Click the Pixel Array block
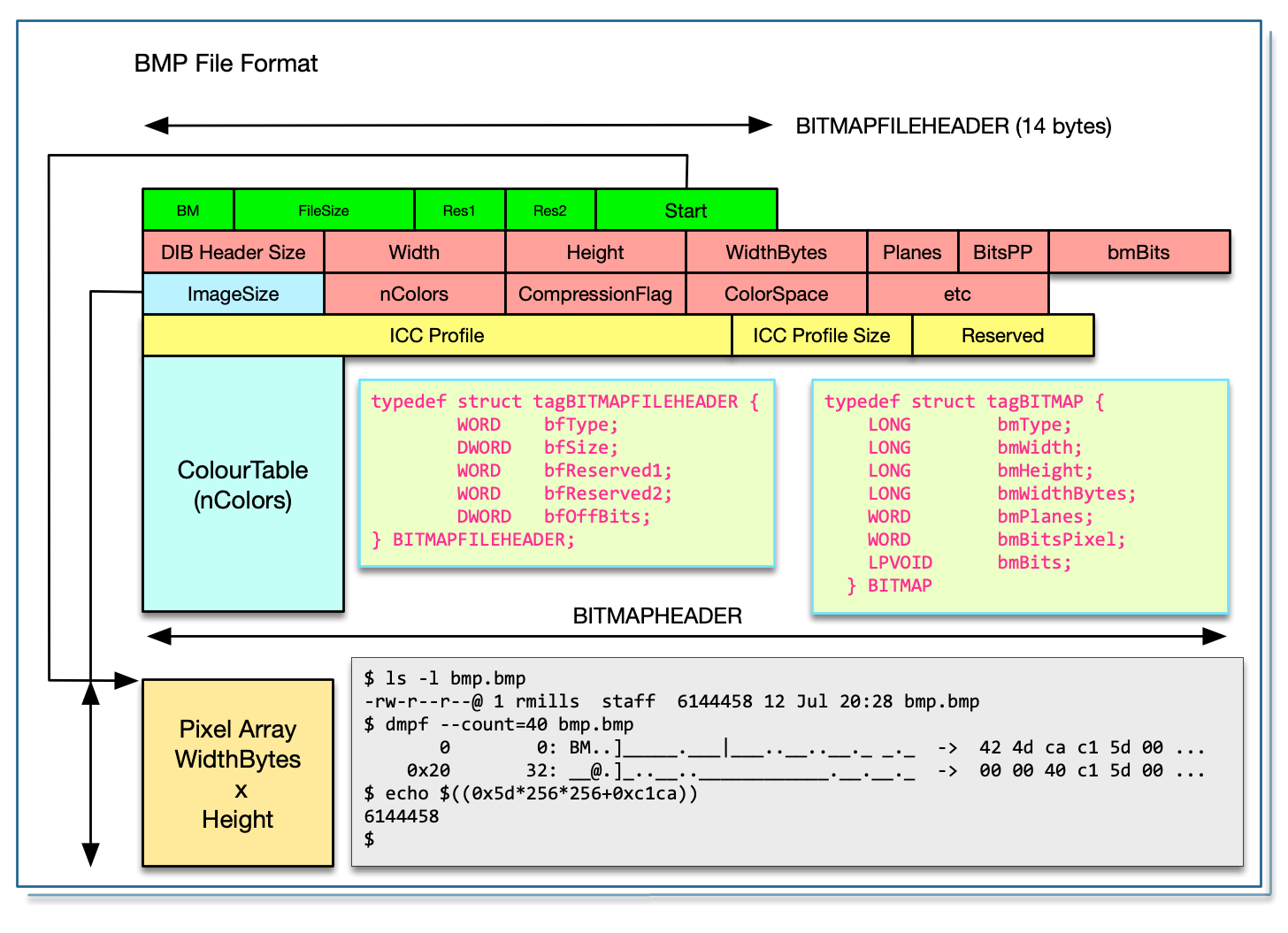Image resolution: width=1288 pixels, height=933 pixels. pyautogui.click(x=238, y=774)
